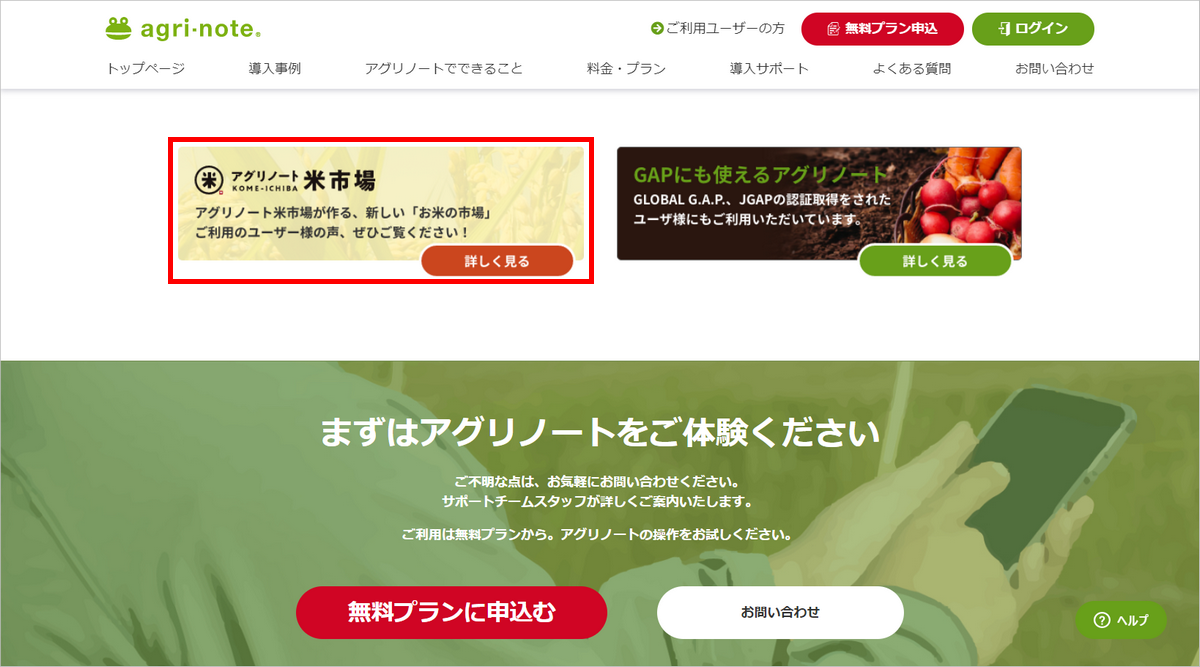1200x667 pixels.
Task: Select よくある質問 in the menu
Action: pyautogui.click(x=912, y=69)
